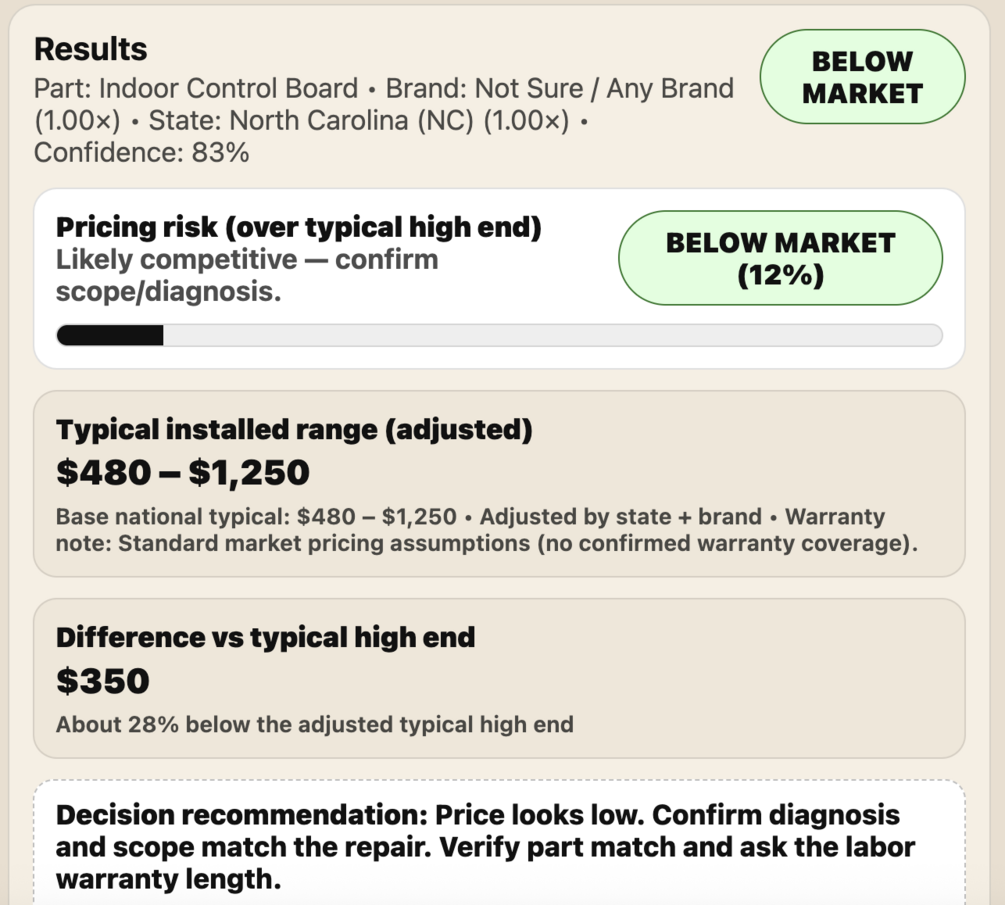This screenshot has height=905, width=1005.
Task: Click the Difference vs typical high end heading
Action: pos(265,637)
